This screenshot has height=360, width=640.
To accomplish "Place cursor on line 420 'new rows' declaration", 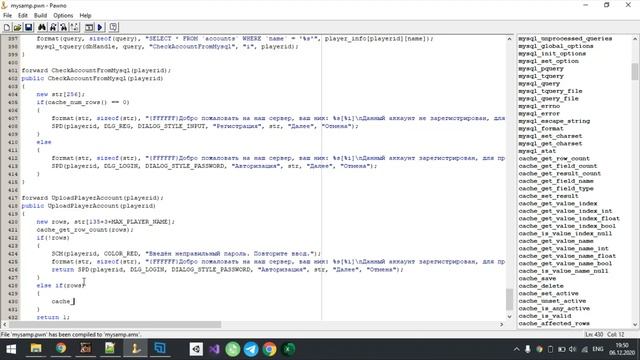I will tap(105, 222).
